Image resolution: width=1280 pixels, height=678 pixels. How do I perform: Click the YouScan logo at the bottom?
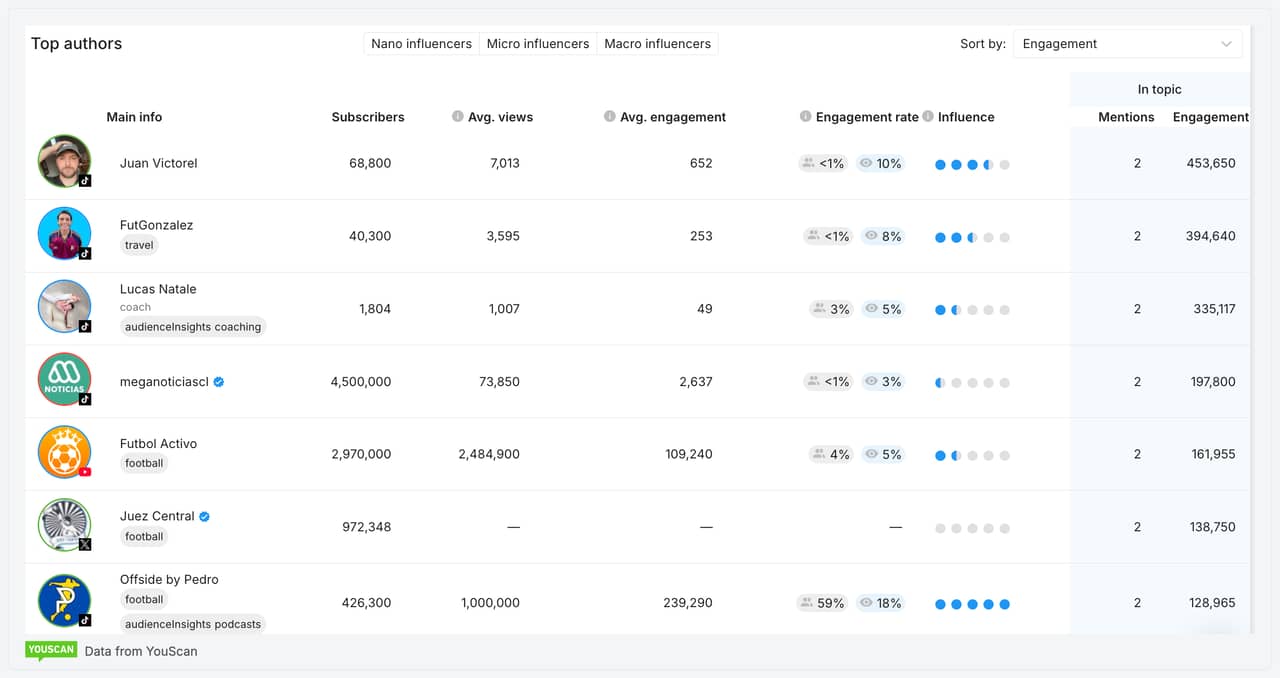(x=51, y=650)
